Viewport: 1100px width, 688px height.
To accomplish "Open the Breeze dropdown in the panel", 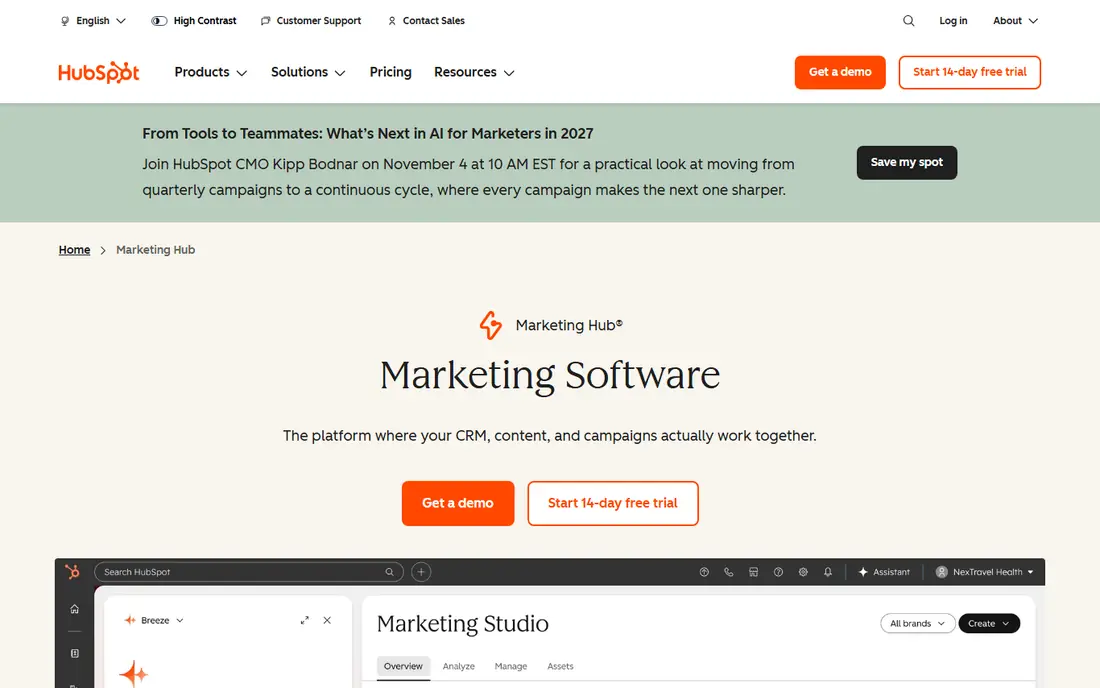I will (x=154, y=620).
